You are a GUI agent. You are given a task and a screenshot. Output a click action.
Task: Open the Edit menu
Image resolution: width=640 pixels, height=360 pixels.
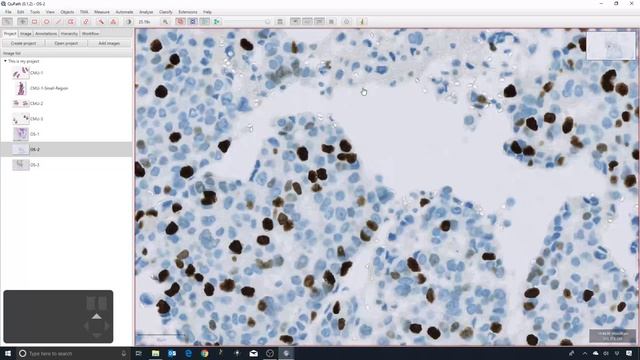20,12
